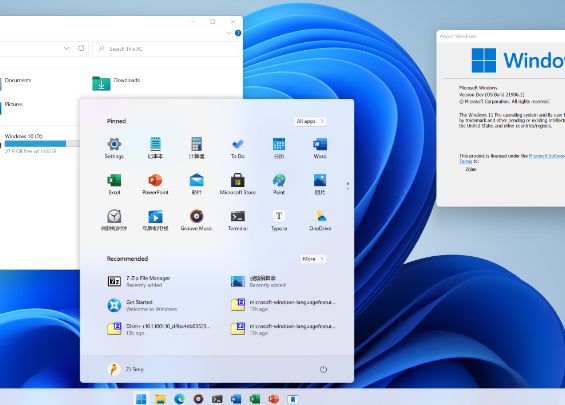The width and height of the screenshot is (565, 405).
Task: Open File Explorer from the taskbar
Action: pos(160,399)
